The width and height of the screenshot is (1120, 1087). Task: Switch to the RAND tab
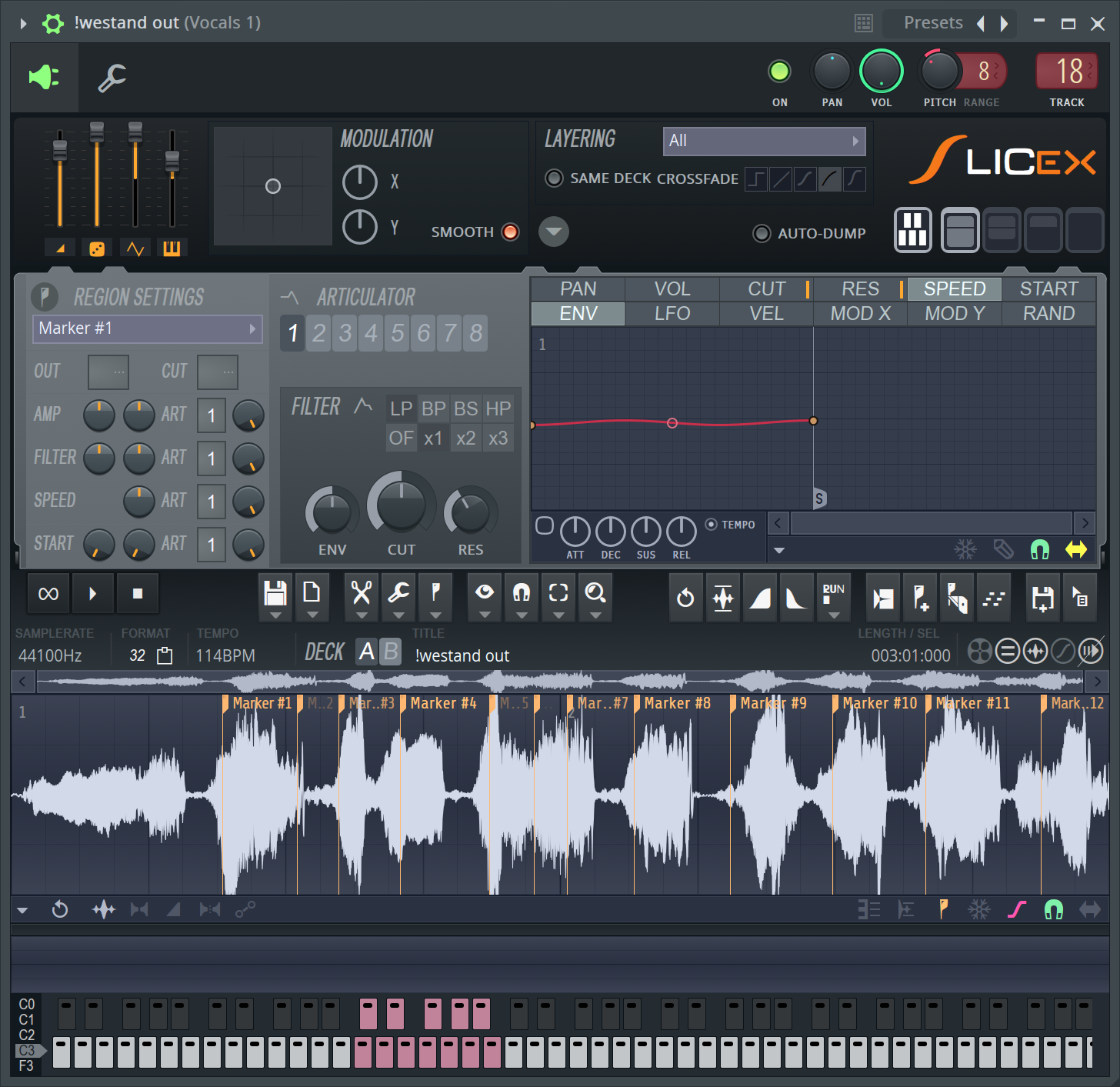[1048, 314]
